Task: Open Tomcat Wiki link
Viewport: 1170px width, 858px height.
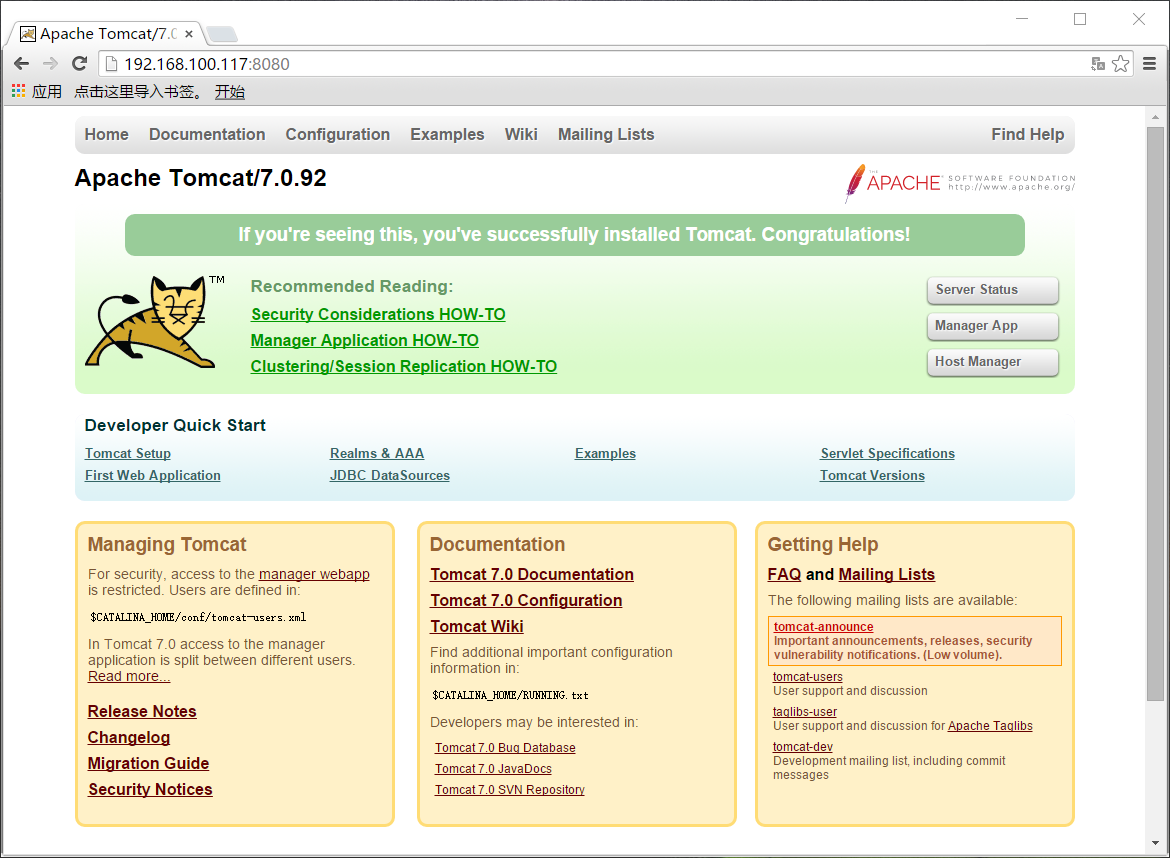Action: tap(477, 627)
